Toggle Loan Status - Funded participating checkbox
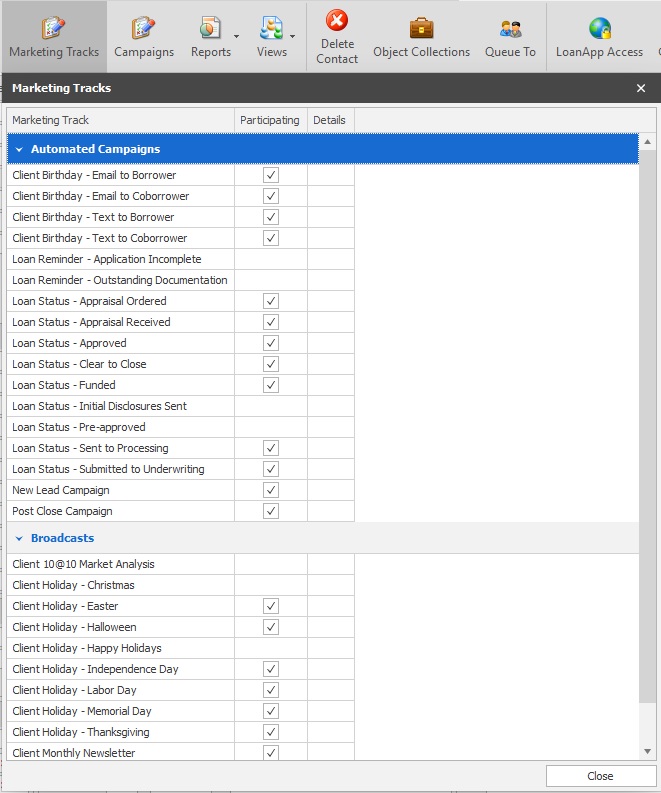The image size is (661, 793). (x=271, y=385)
